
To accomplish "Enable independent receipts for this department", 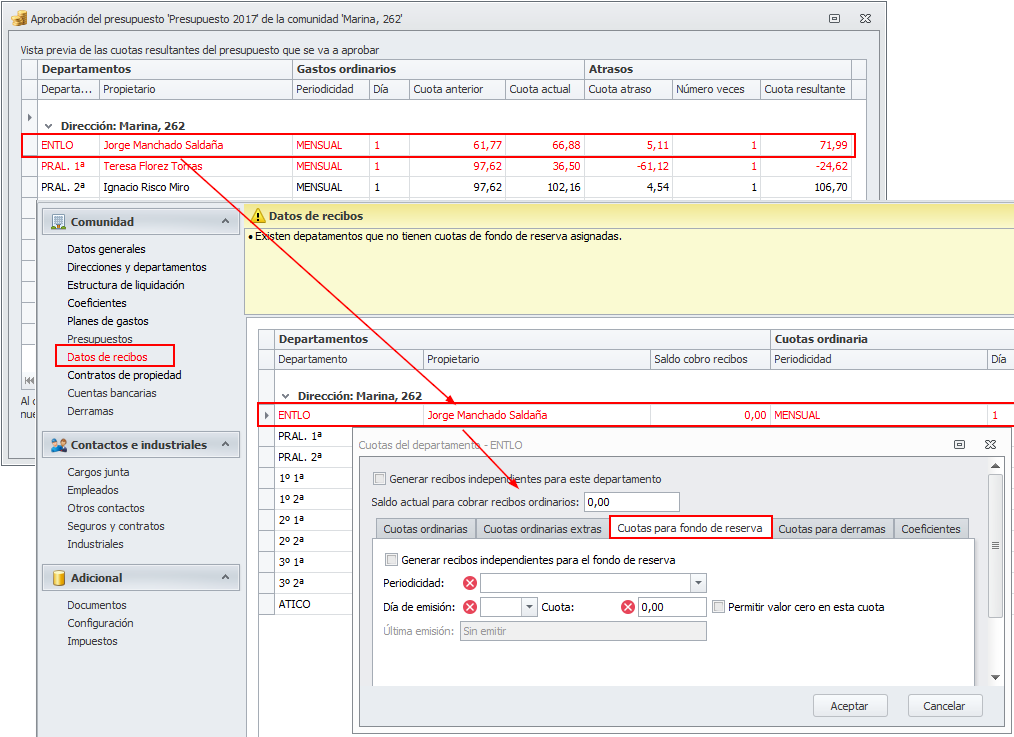I will [379, 479].
